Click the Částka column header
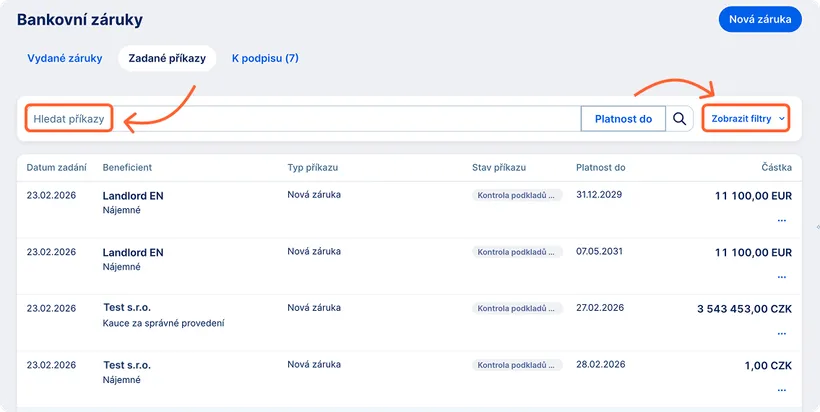The width and height of the screenshot is (820, 412). coord(777,167)
